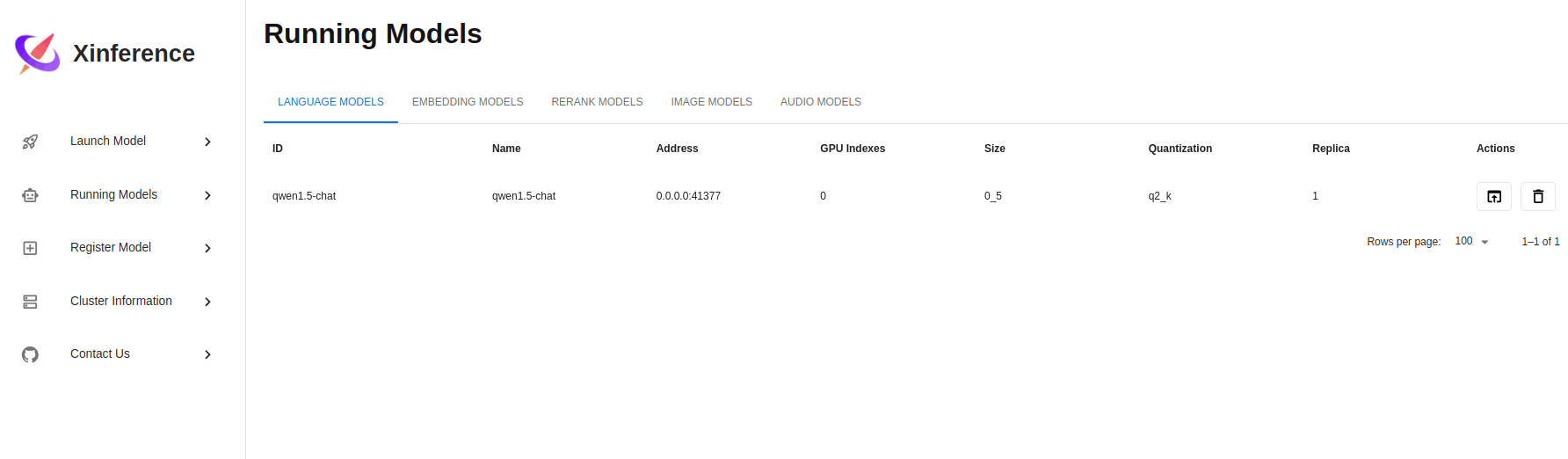Switch to the Rerank Models tab
Screen dimensions: 1568x459
[597, 102]
